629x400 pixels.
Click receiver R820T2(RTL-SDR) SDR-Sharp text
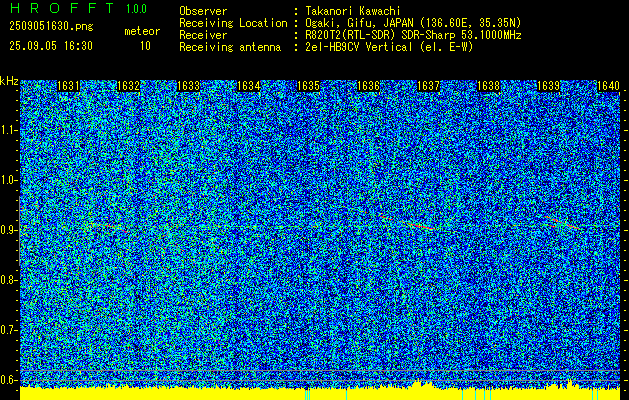click(x=413, y=35)
